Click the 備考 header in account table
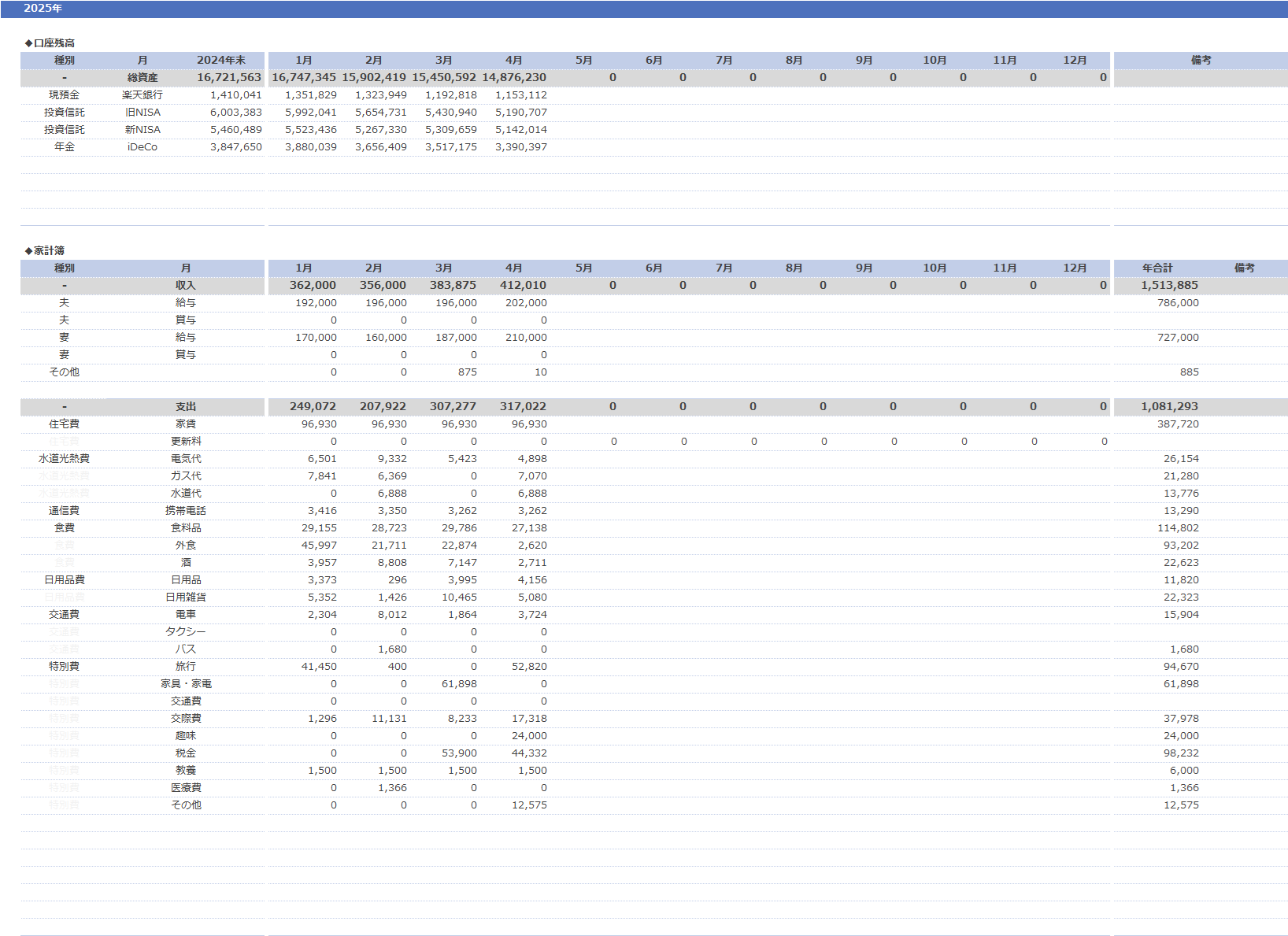Image resolution: width=1288 pixels, height=936 pixels. click(1201, 61)
